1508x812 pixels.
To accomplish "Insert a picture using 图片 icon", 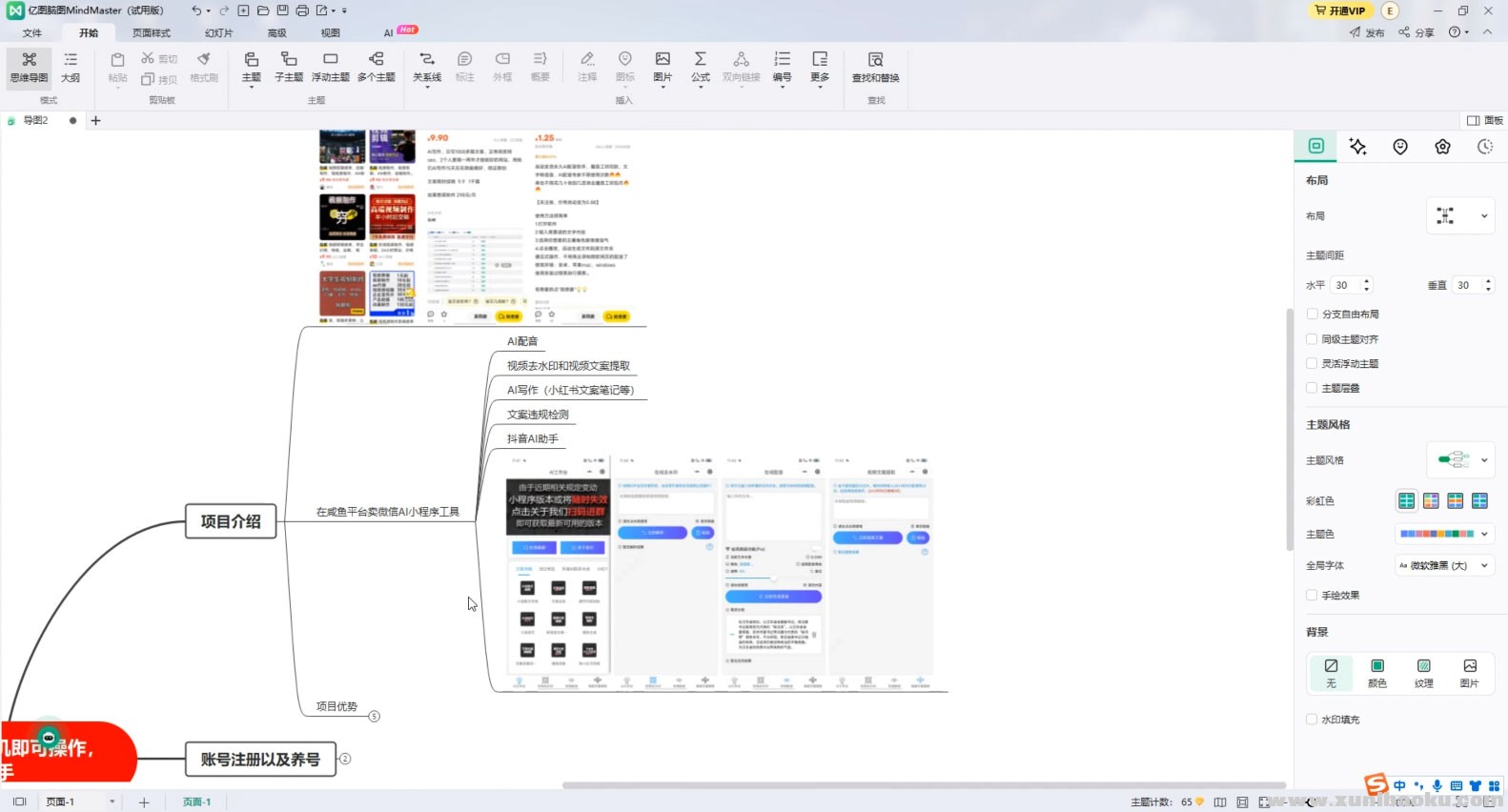I will tap(662, 66).
